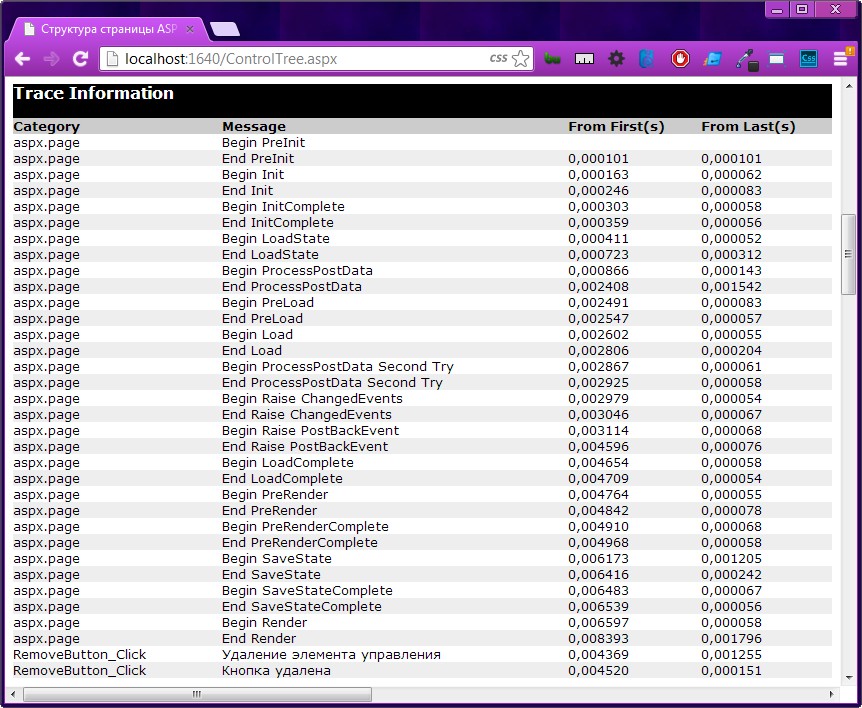862x708 pixels.
Task: Close the 'Структура страницы ASP' tab
Action: [190, 29]
